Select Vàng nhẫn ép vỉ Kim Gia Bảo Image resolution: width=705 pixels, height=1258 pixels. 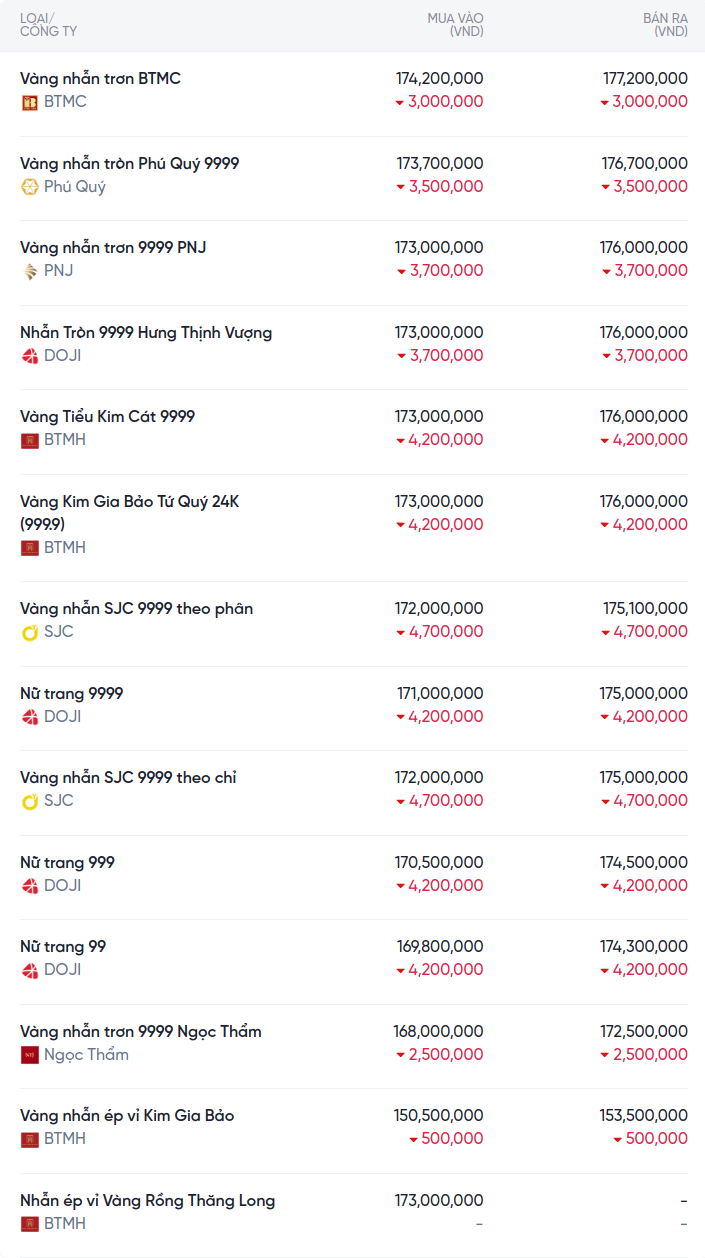tap(127, 1116)
